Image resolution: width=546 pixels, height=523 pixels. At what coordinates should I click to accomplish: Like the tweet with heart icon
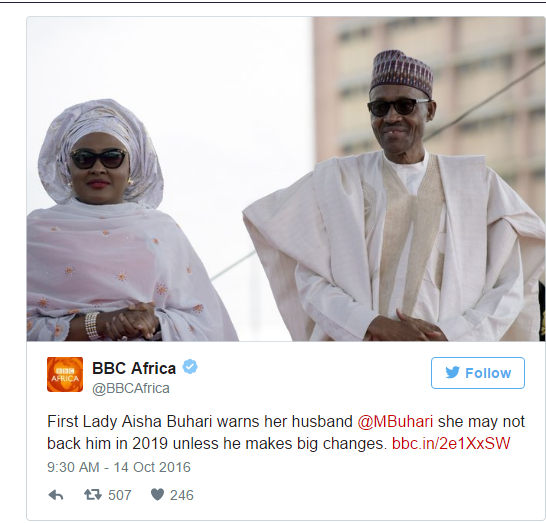[157, 494]
